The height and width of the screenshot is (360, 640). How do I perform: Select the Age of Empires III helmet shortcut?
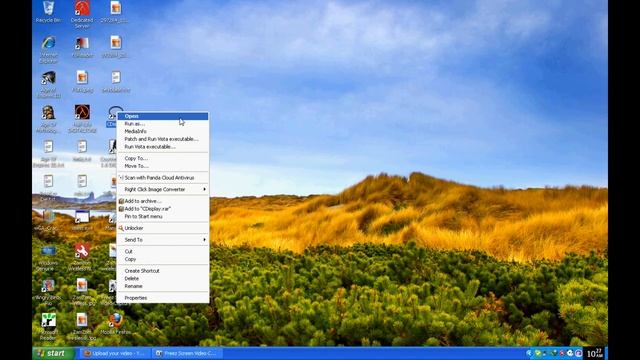(48, 84)
